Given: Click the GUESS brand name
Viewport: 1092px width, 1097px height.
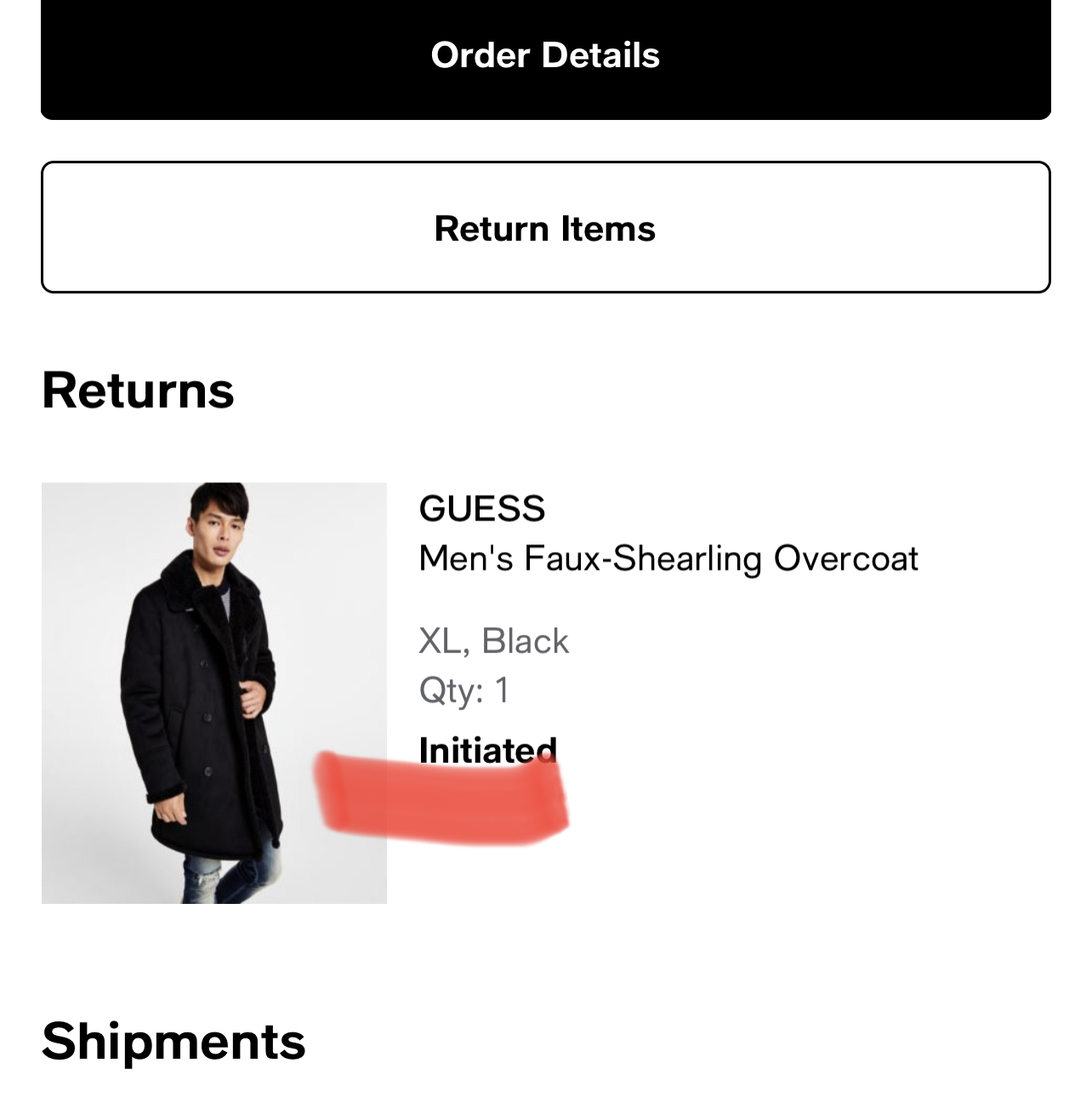Looking at the screenshot, I should [x=481, y=509].
